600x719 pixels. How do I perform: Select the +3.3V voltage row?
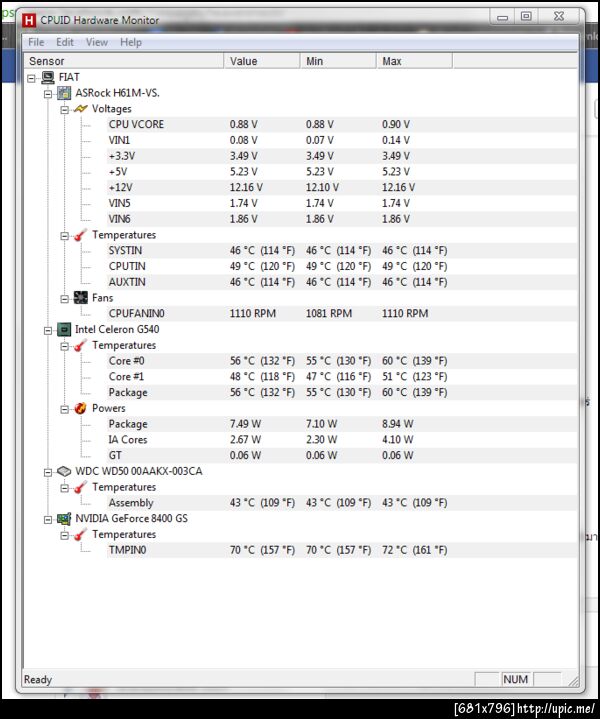(x=342, y=156)
